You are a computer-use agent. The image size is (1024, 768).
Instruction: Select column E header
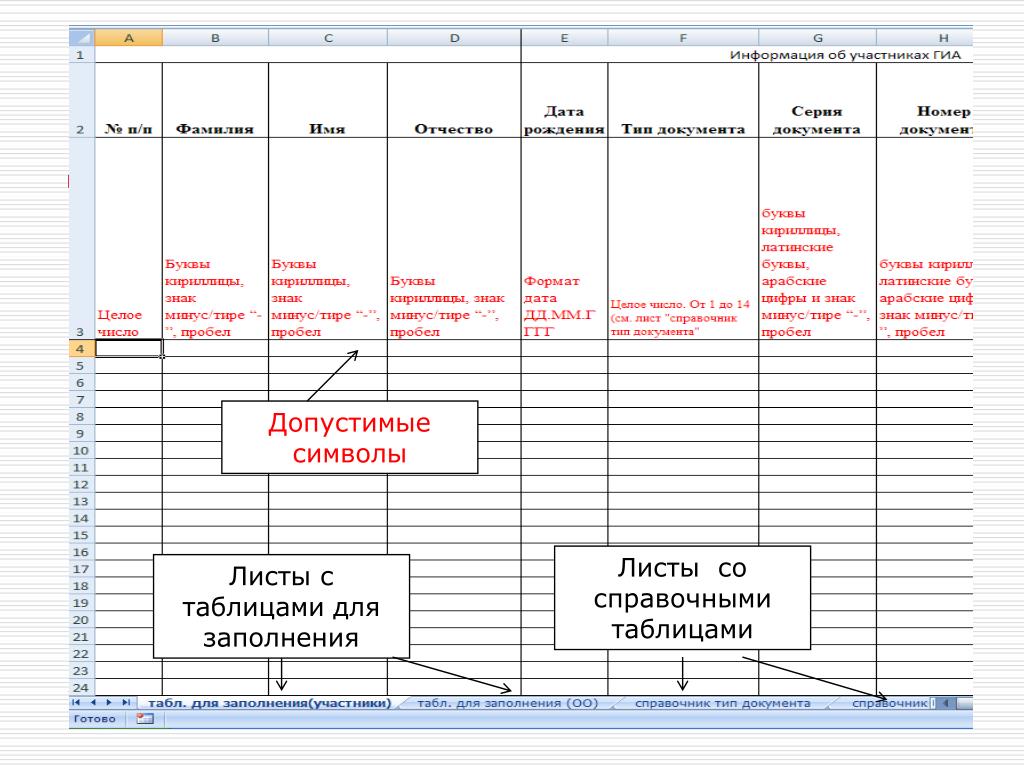click(564, 38)
